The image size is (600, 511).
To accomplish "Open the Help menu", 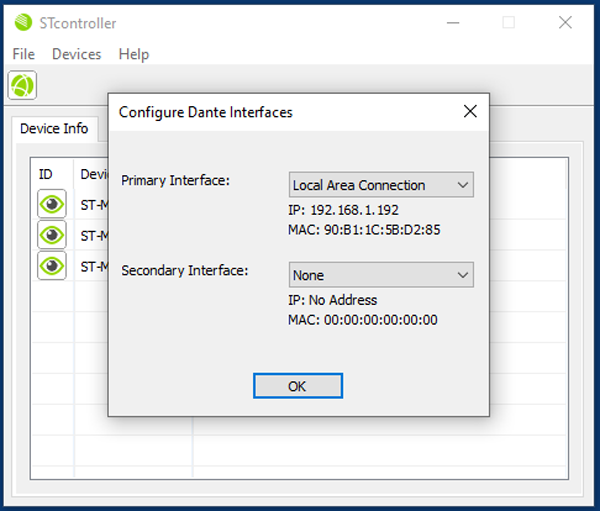I will pyautogui.click(x=133, y=54).
